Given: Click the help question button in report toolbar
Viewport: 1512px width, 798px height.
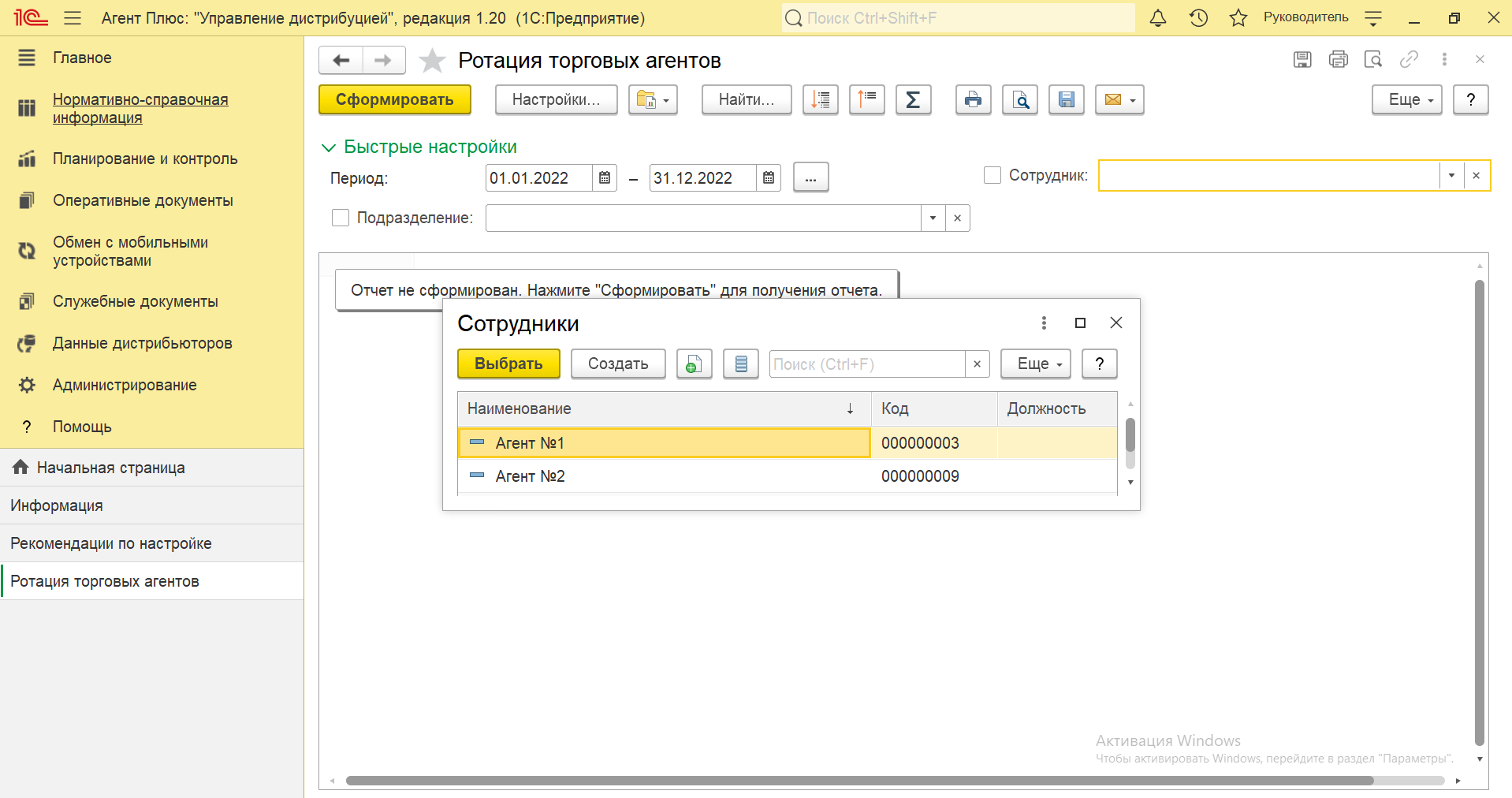Looking at the screenshot, I should (x=1470, y=99).
